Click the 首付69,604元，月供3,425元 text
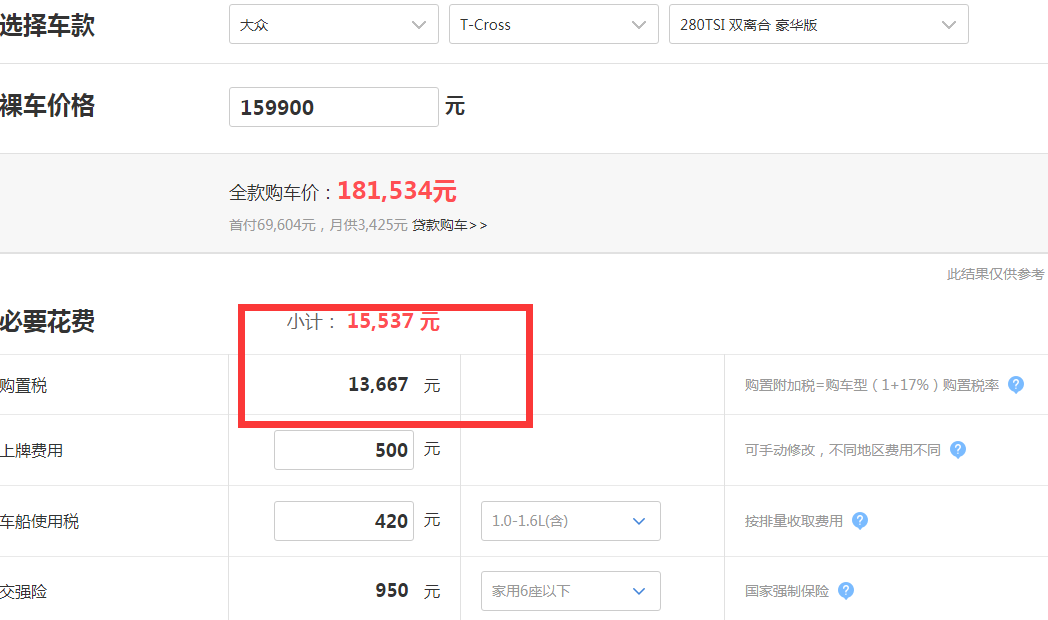This screenshot has width=1048, height=620. [318, 225]
